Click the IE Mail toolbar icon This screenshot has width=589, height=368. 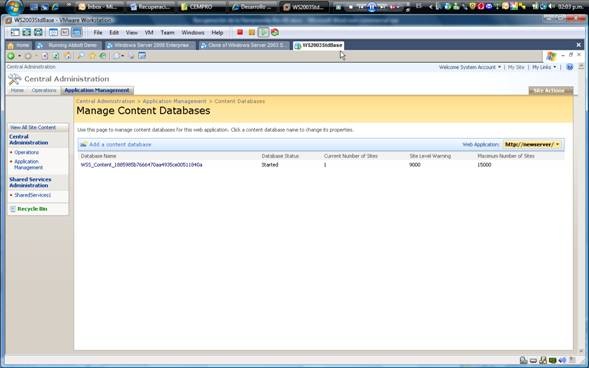[116, 56]
